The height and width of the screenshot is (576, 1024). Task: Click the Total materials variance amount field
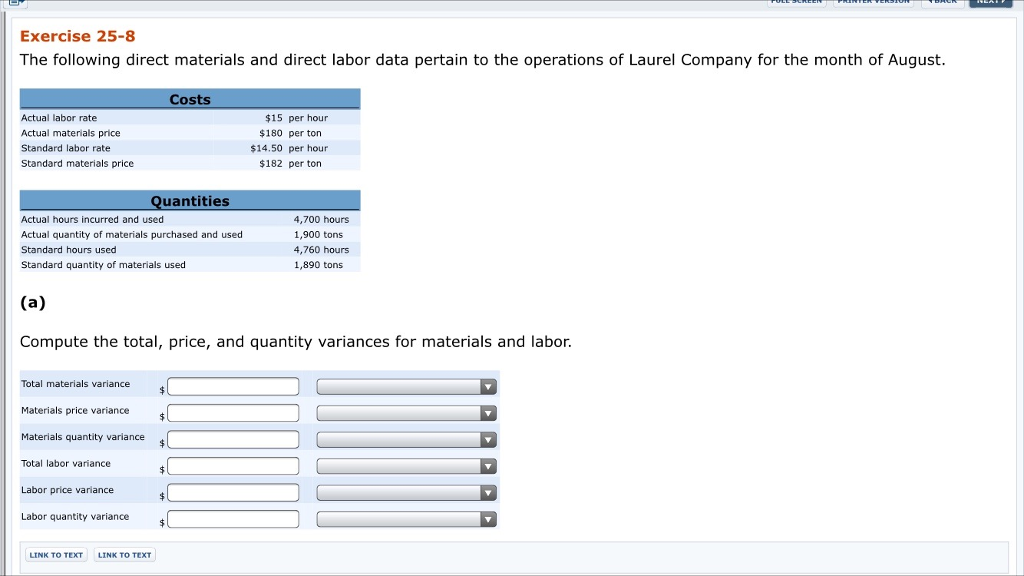[233, 387]
